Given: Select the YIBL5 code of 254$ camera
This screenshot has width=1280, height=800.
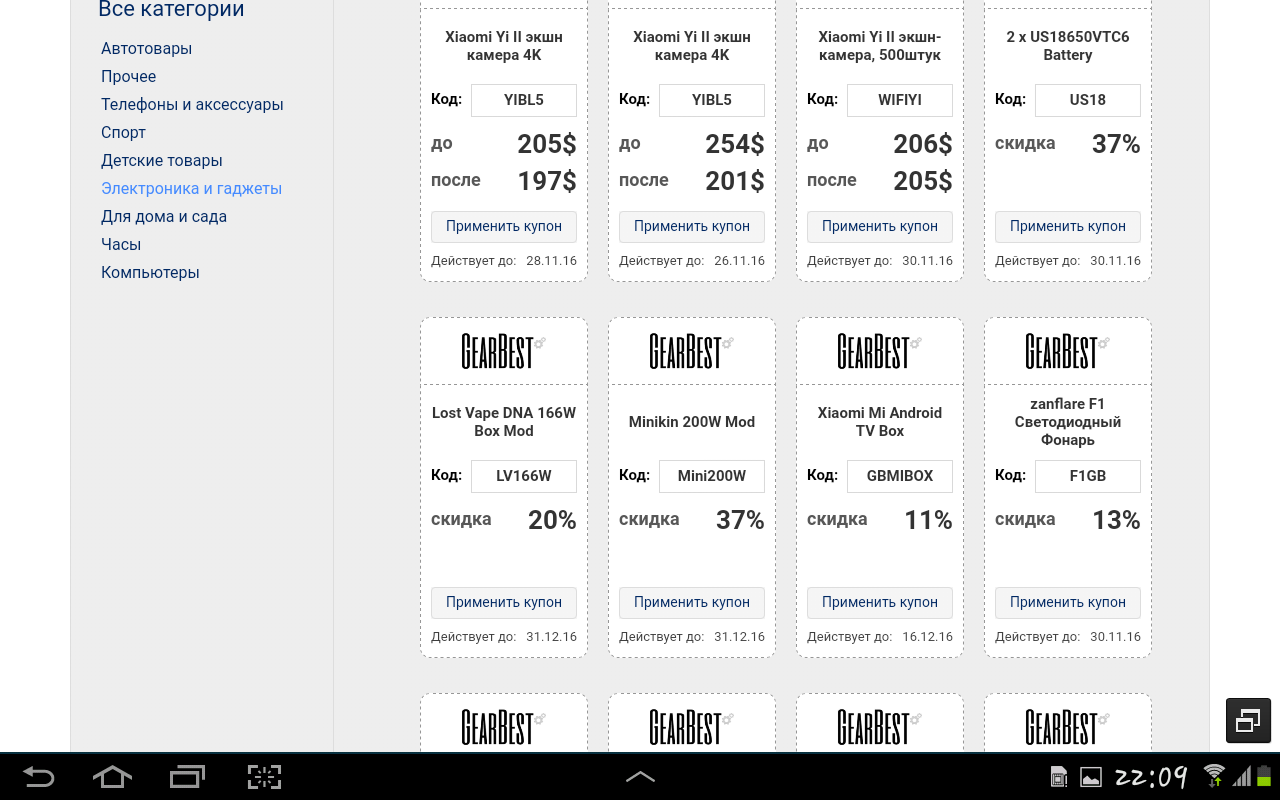Looking at the screenshot, I should pos(712,100).
